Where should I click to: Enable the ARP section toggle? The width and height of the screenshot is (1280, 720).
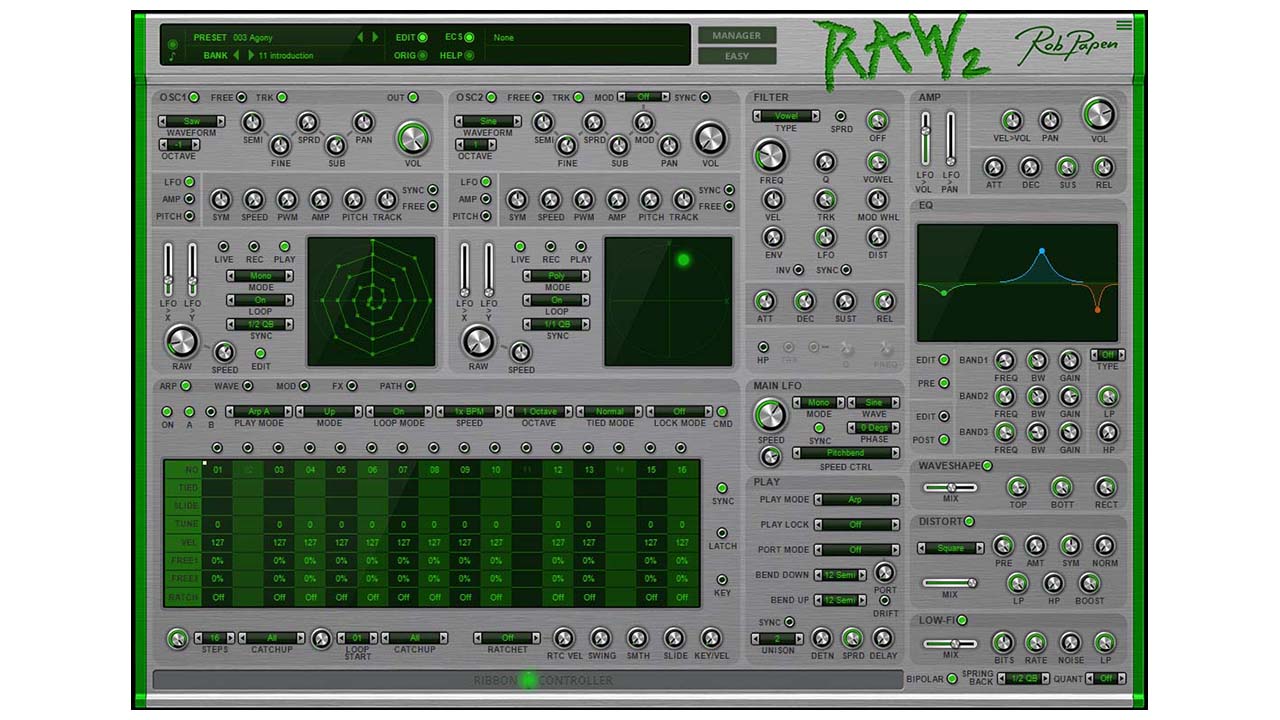pos(186,386)
